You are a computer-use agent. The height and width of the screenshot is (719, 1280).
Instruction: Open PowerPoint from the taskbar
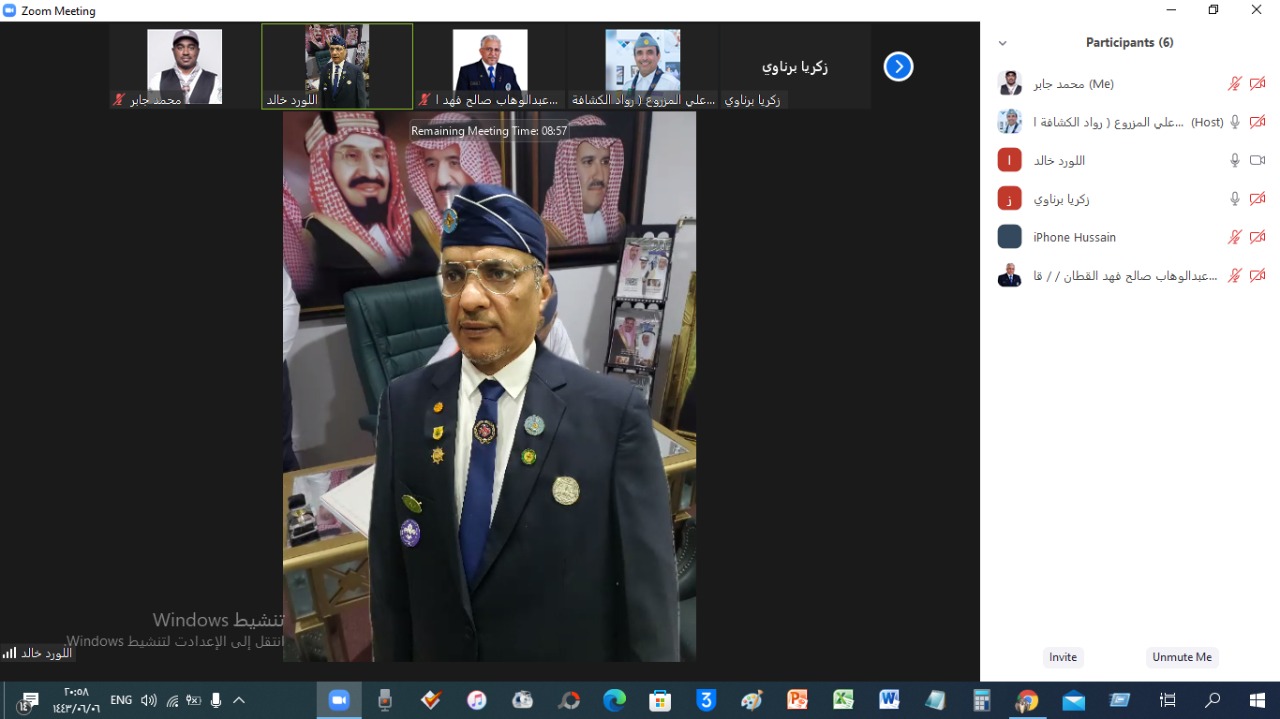pos(797,700)
